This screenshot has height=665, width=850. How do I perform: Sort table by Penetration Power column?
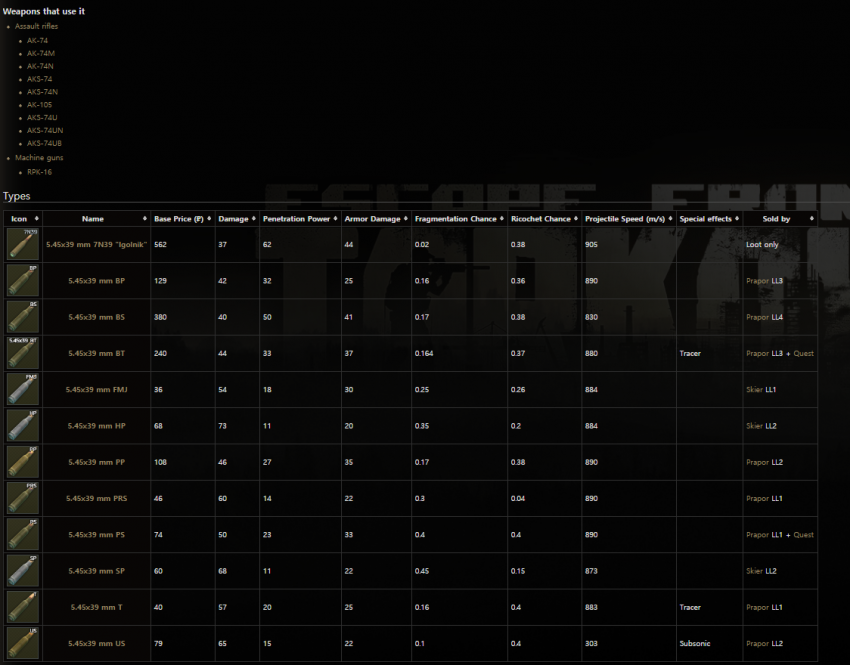[299, 218]
